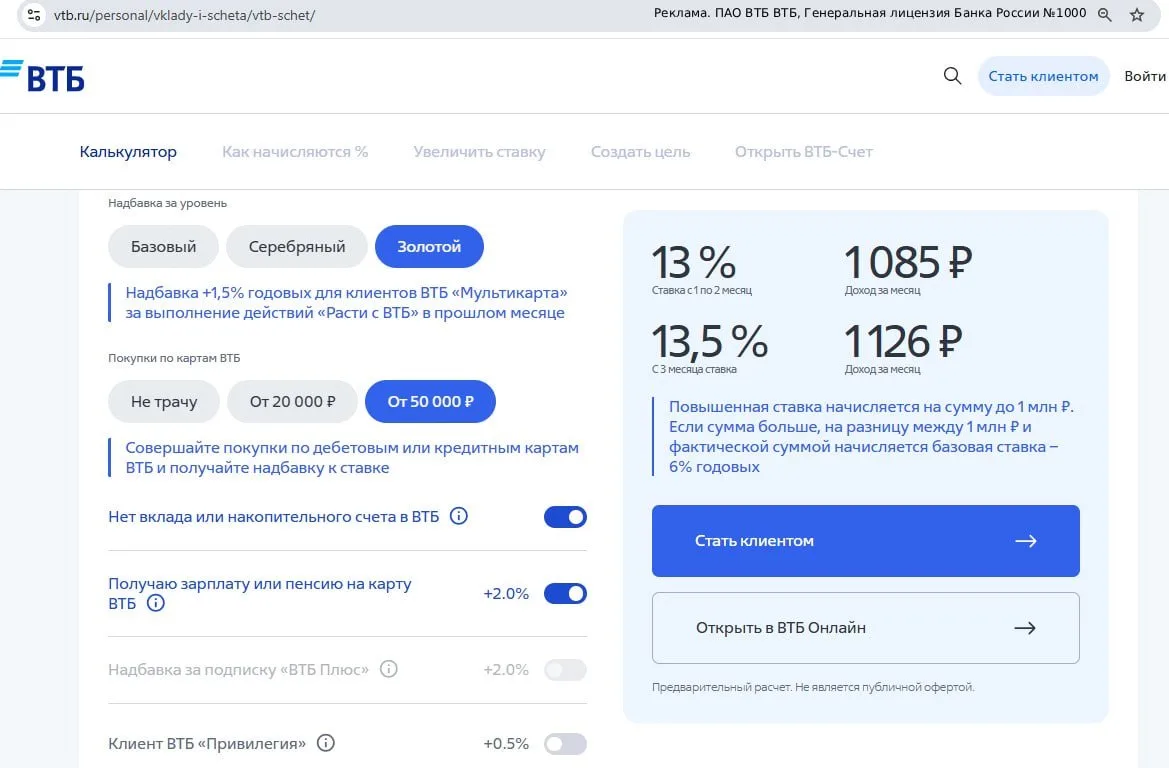Click the large blue «Стать клиентом» button
This screenshot has height=768, width=1169.
pos(866,541)
